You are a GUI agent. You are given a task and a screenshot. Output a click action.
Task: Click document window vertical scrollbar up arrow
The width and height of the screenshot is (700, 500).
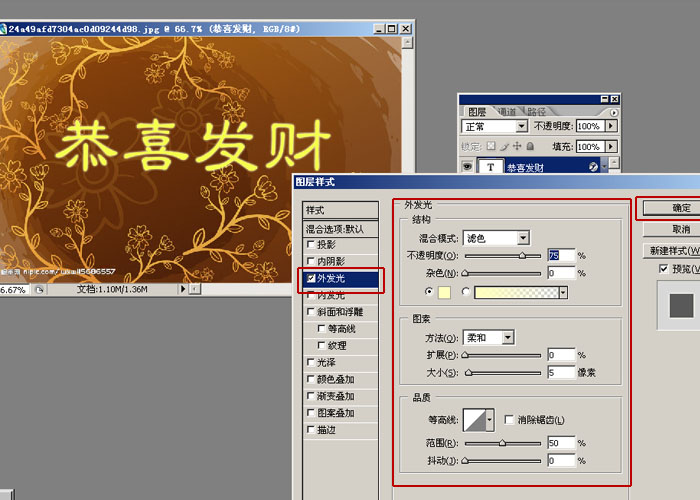pyautogui.click(x=408, y=42)
